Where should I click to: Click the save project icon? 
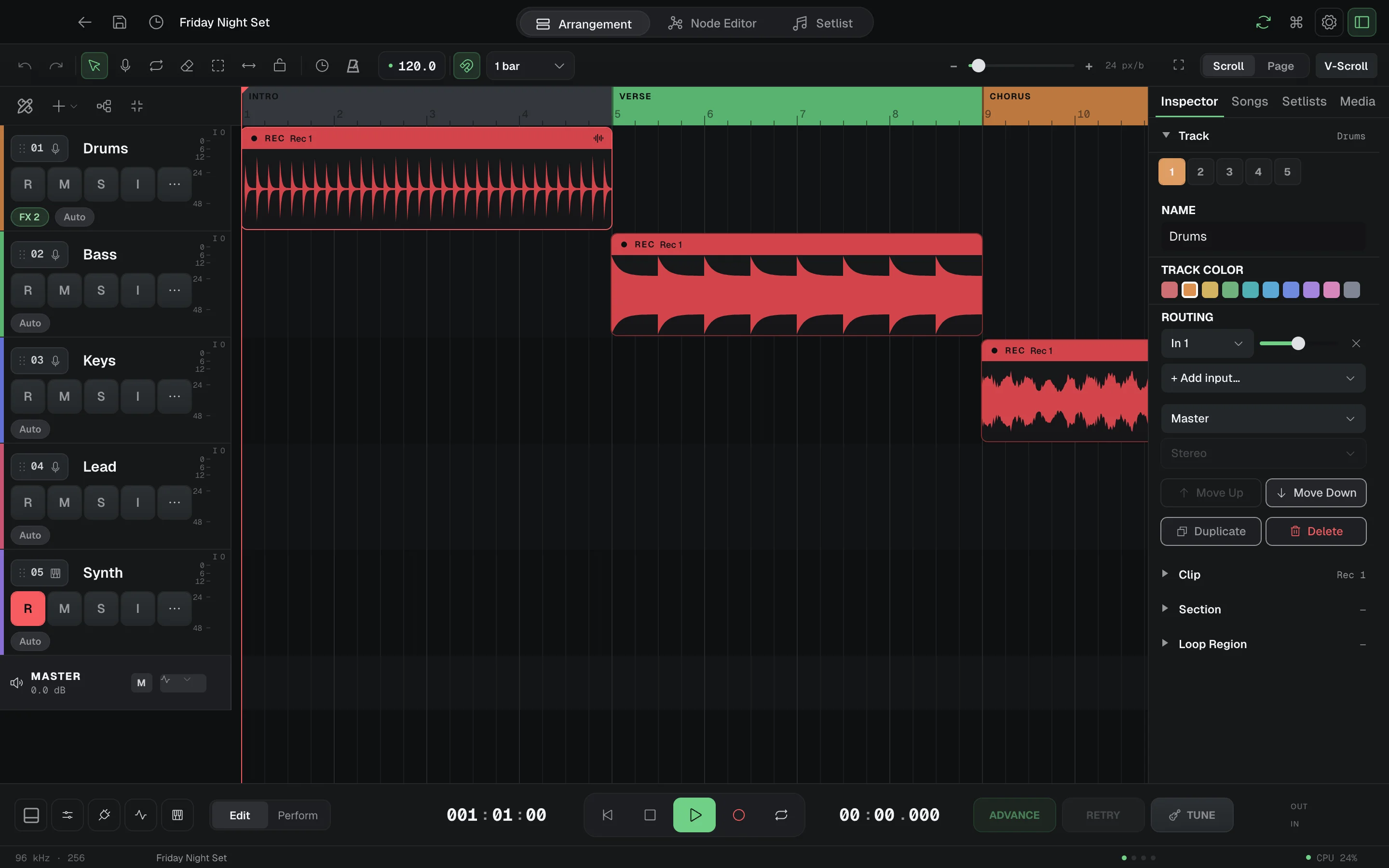120,22
